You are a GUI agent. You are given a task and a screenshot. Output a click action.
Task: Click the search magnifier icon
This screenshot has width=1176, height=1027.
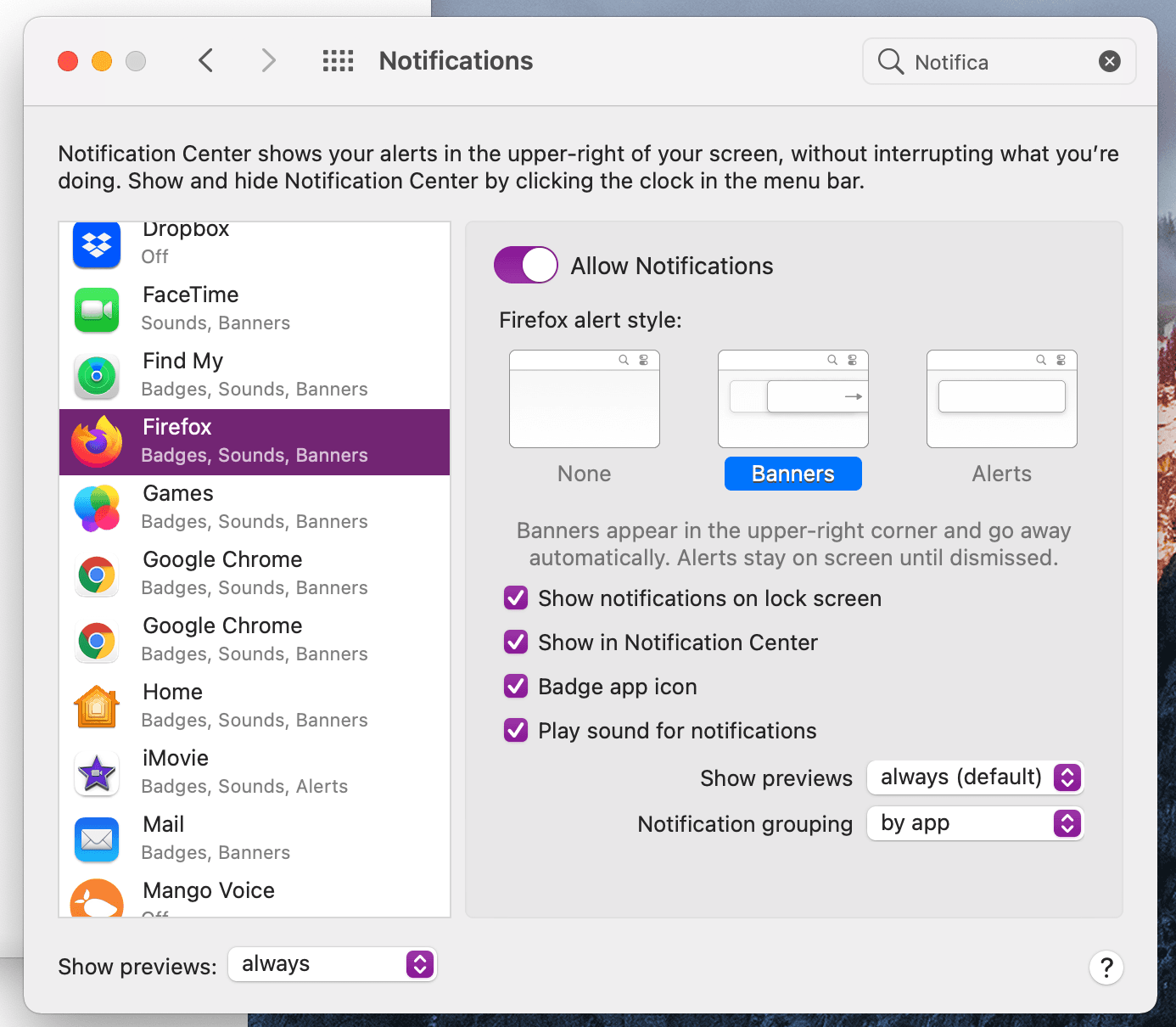click(890, 61)
